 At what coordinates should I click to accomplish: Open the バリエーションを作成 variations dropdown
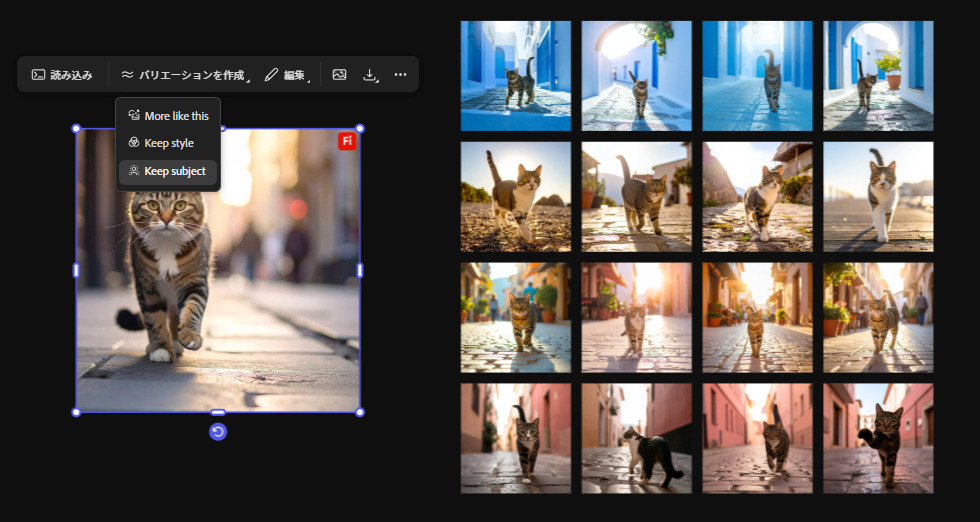(186, 75)
